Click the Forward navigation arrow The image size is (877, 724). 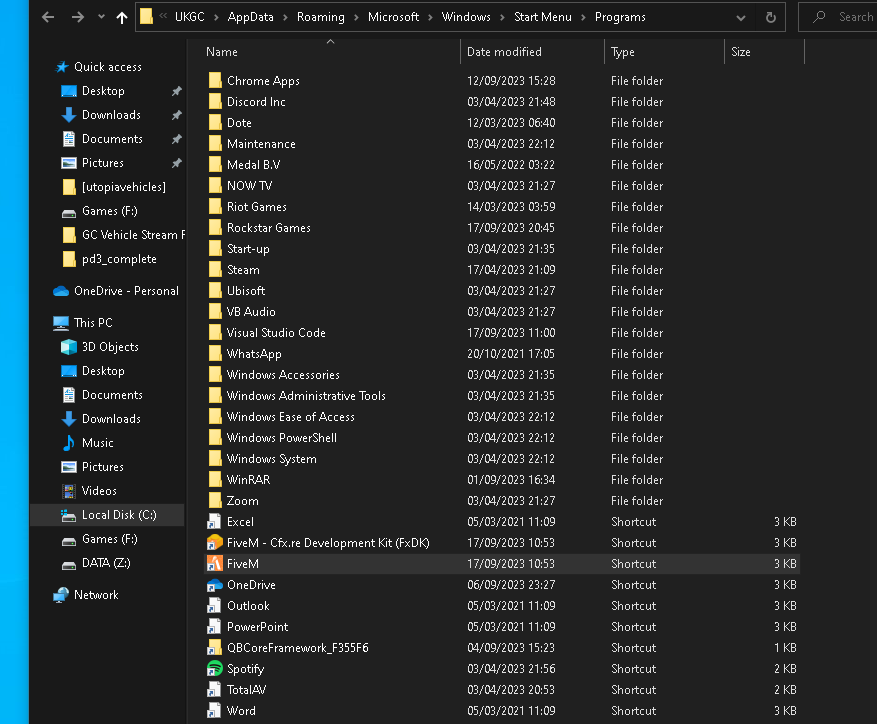(78, 17)
